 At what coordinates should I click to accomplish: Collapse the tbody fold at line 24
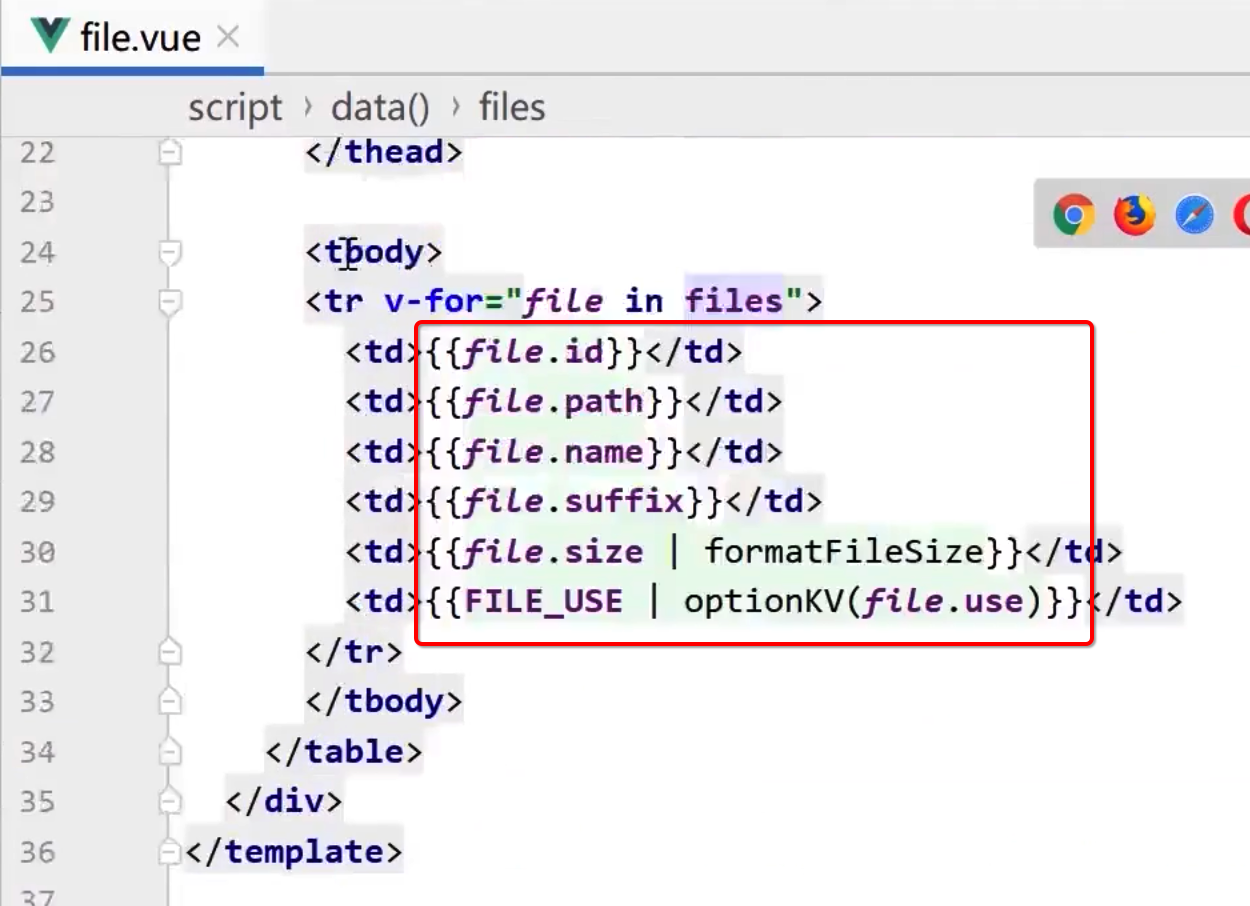coord(170,253)
